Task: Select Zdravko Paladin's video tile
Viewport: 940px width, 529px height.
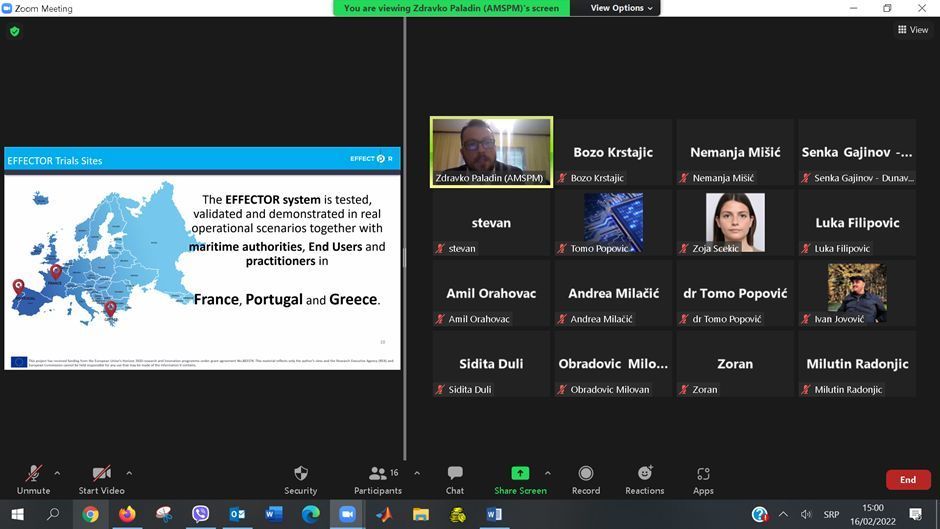Action: click(x=491, y=152)
